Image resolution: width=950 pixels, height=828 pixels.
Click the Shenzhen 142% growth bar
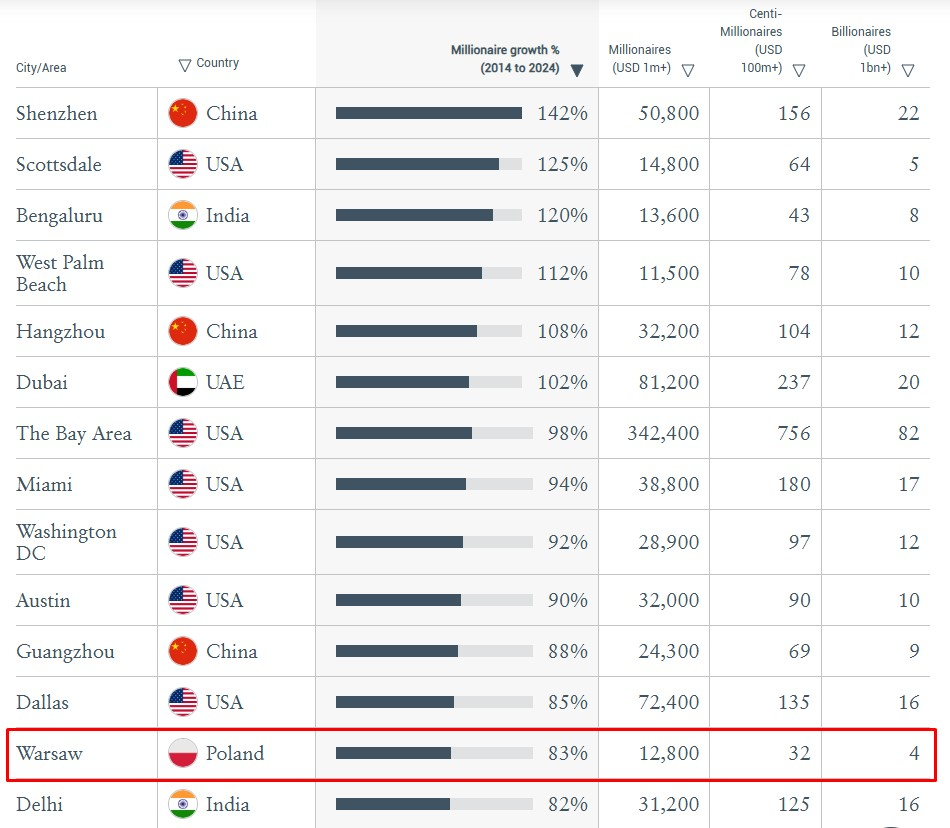point(429,113)
